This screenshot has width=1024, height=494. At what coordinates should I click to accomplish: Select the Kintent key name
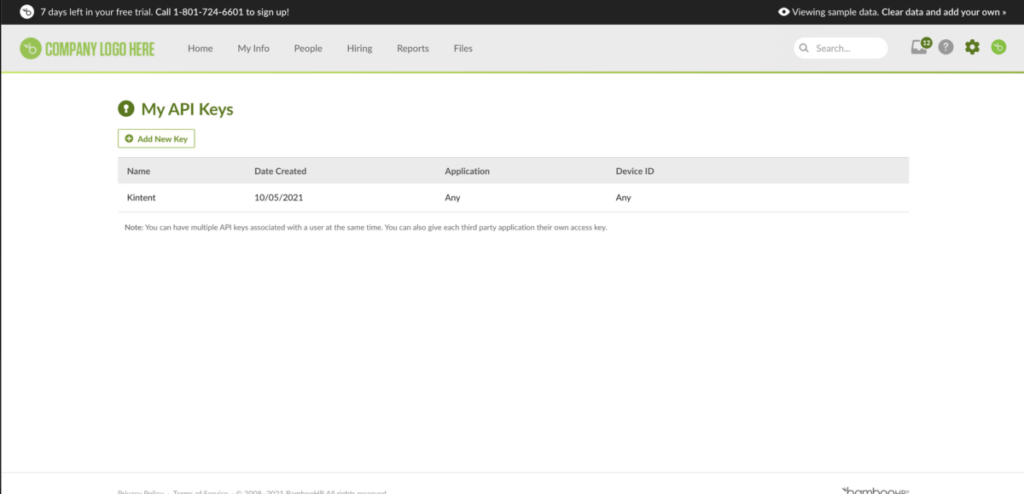(141, 197)
